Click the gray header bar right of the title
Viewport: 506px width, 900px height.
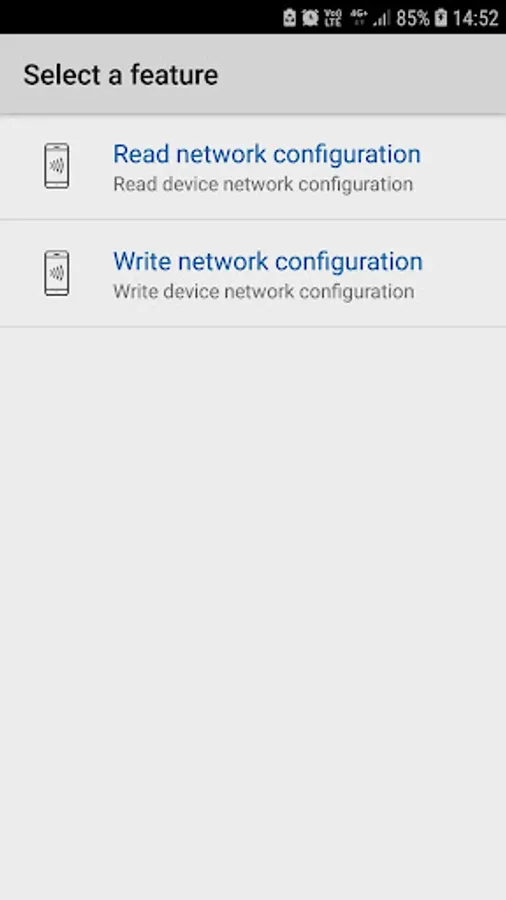tap(361, 75)
